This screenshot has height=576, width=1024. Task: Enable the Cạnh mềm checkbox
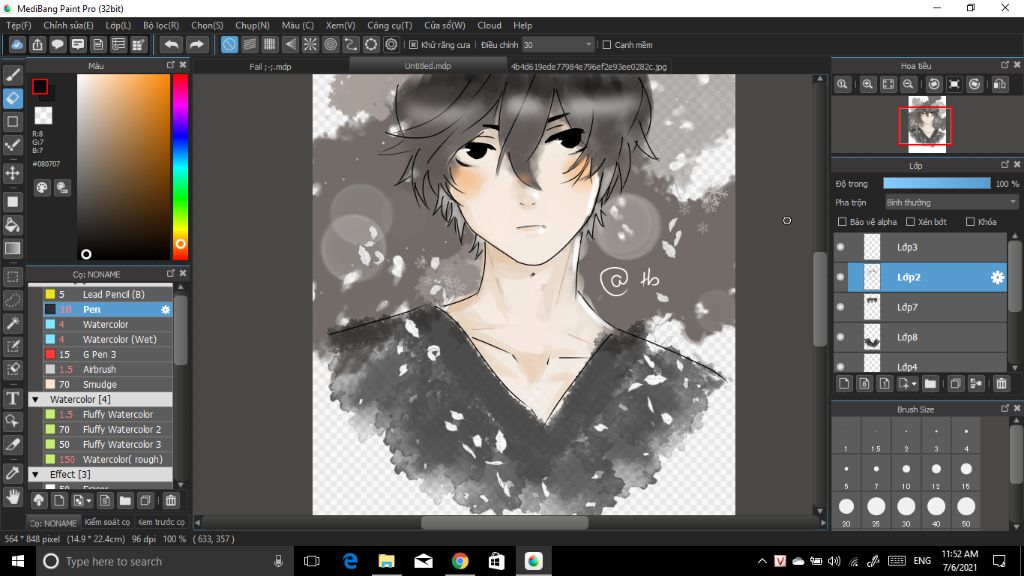607,45
